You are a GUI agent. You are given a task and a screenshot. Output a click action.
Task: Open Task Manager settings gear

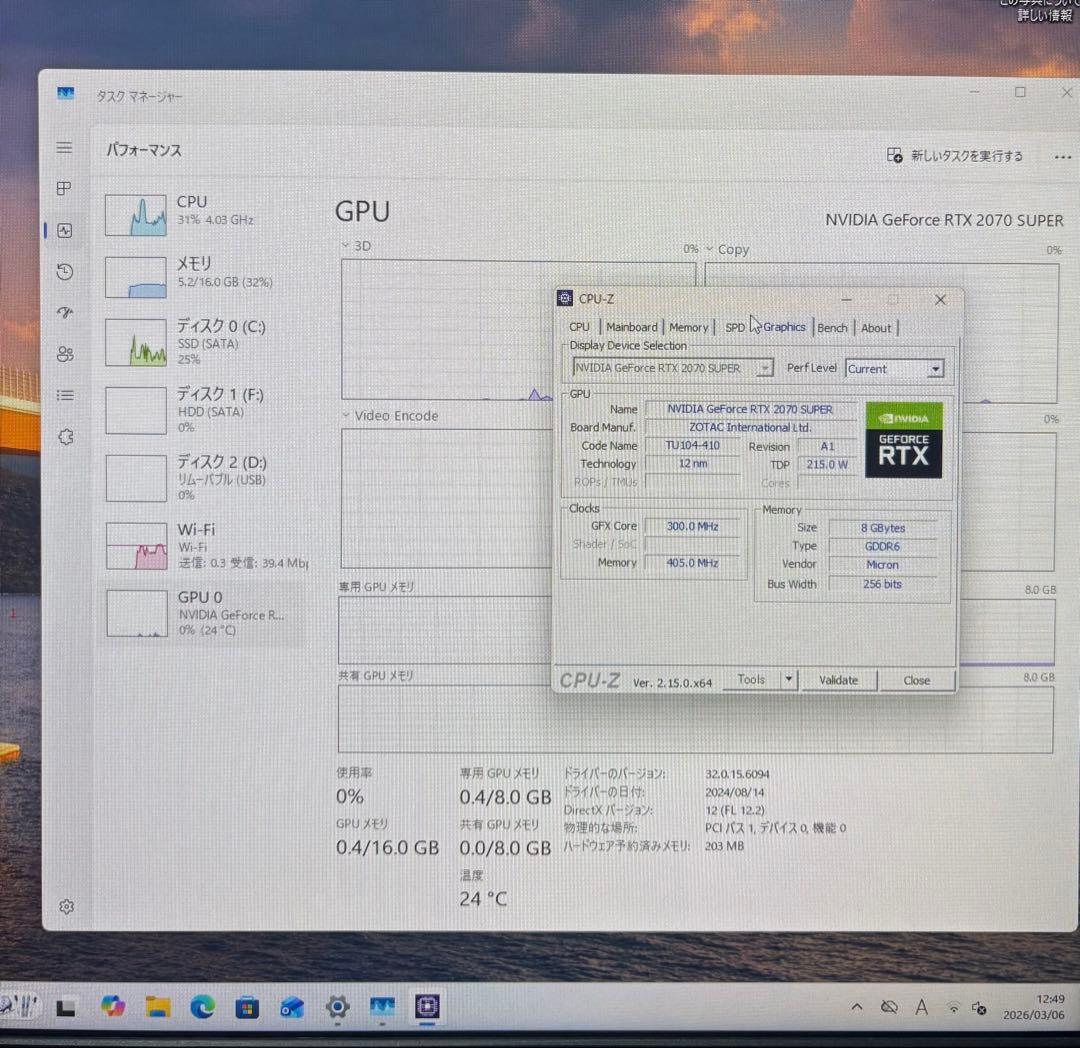(67, 907)
